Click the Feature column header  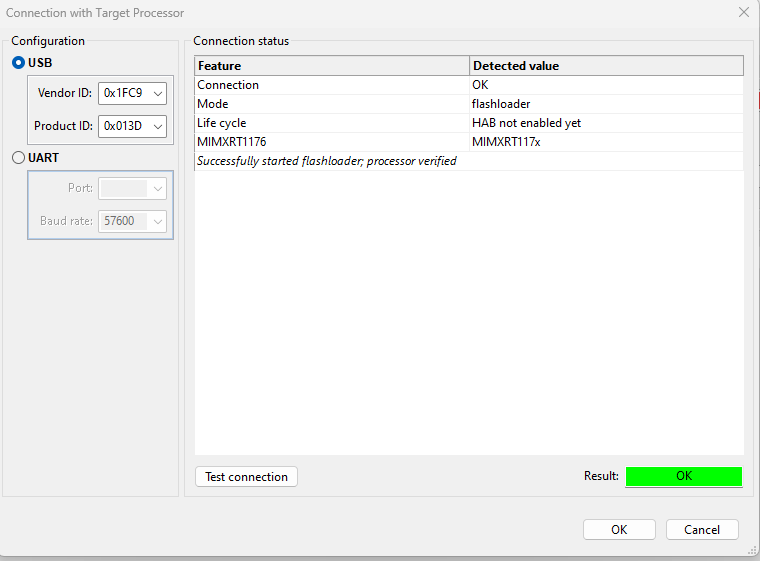pyautogui.click(x=332, y=66)
